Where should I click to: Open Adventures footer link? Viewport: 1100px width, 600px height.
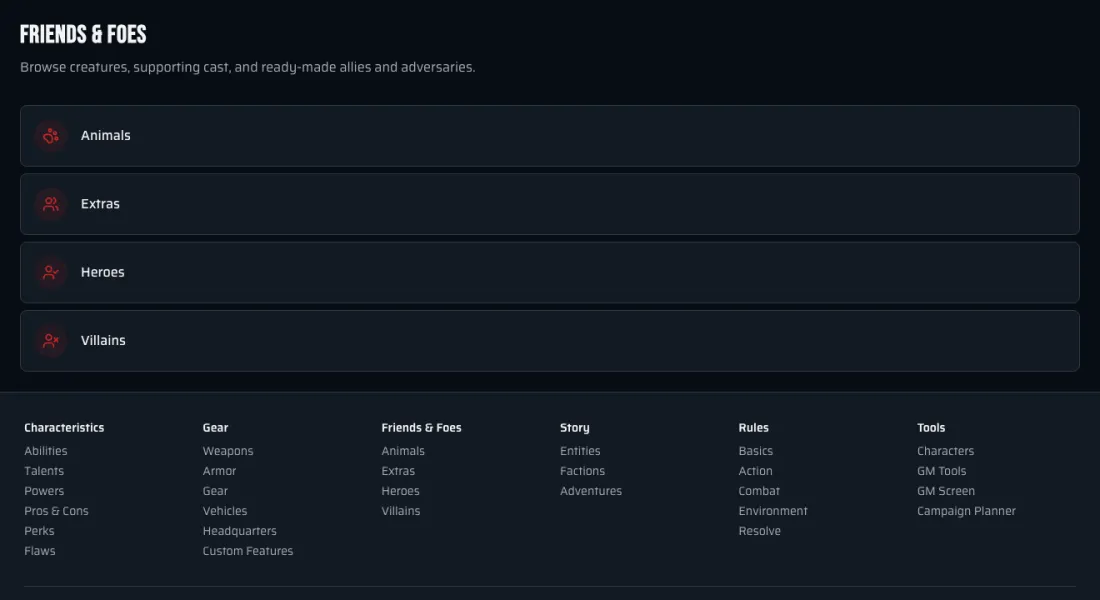click(x=591, y=491)
